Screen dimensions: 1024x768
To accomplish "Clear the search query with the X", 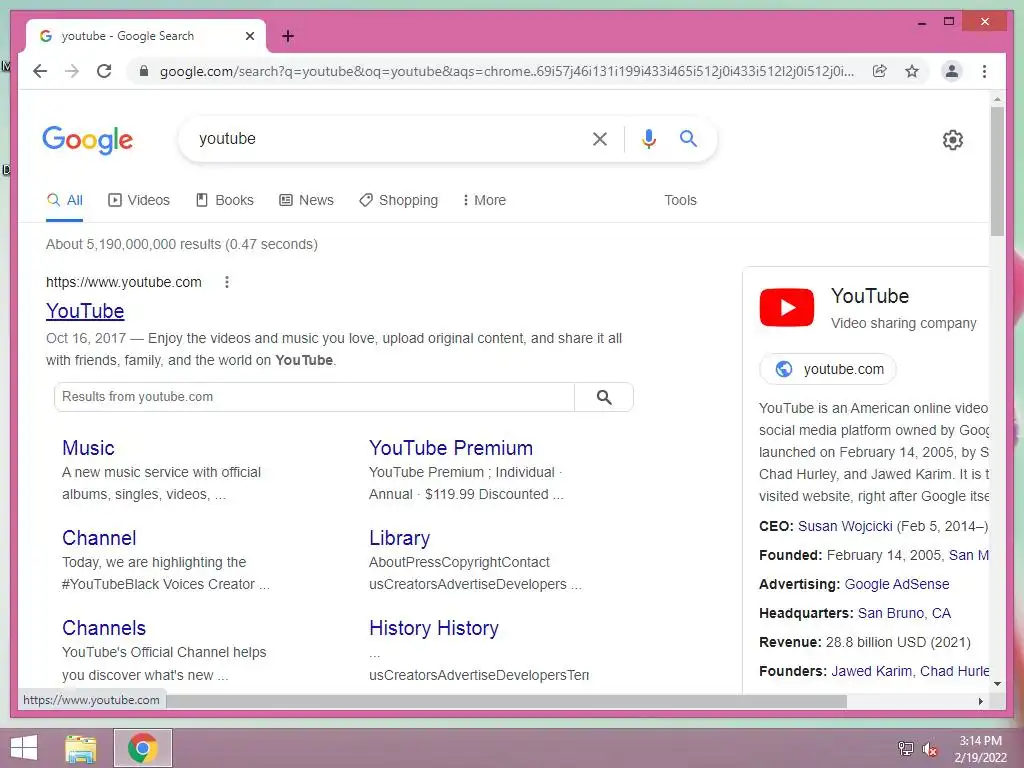I will [600, 138].
